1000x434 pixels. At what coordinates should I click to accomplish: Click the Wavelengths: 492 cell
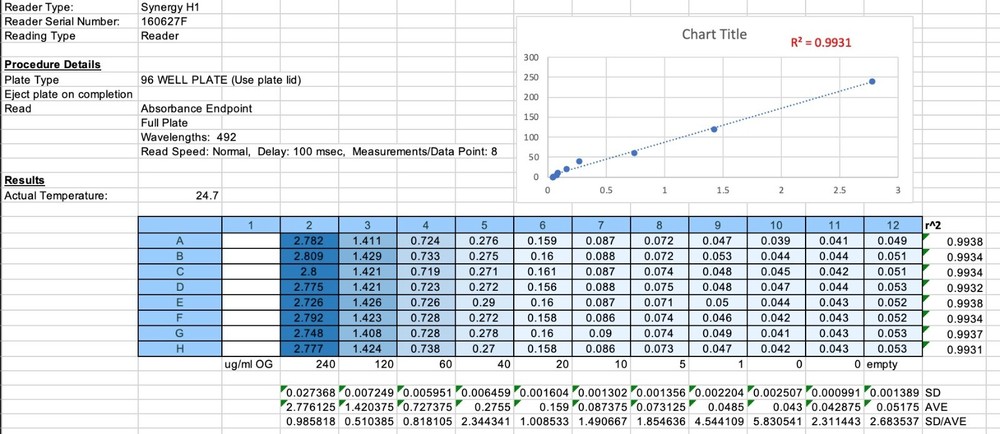pyautogui.click(x=188, y=136)
